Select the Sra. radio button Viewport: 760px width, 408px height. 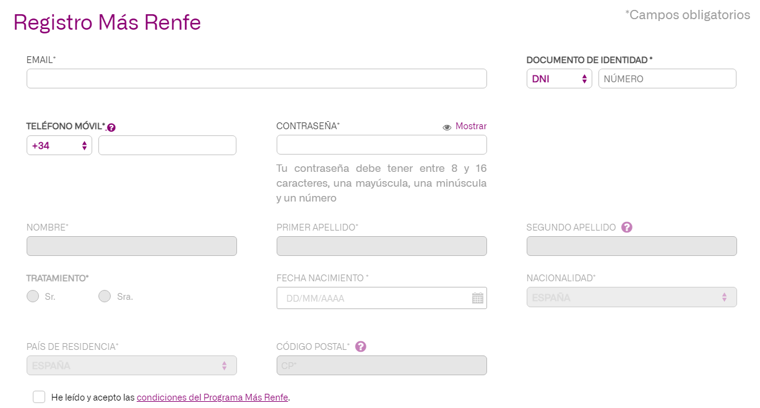[104, 296]
